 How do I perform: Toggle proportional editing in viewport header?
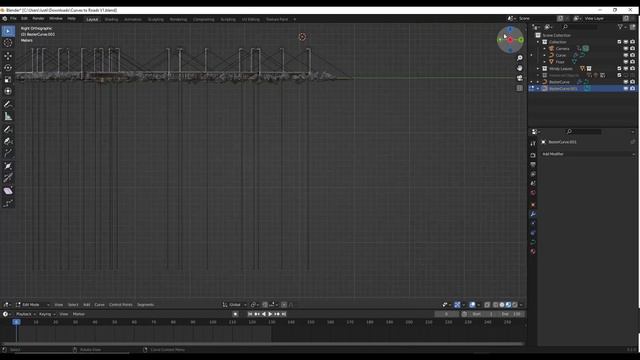(x=284, y=305)
